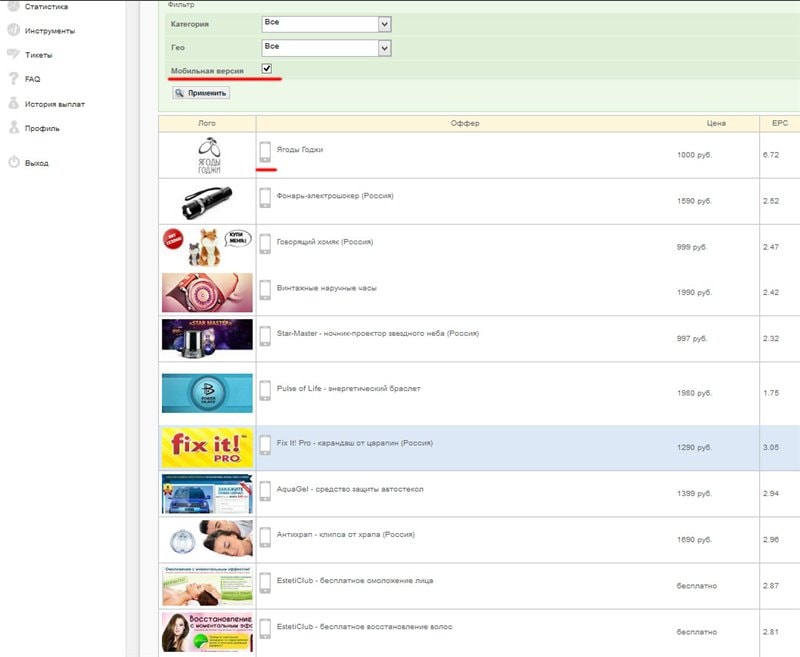Image resolution: width=800 pixels, height=657 pixels.
Task: Click the price 1290 руб. cell
Action: pyautogui.click(x=694, y=447)
